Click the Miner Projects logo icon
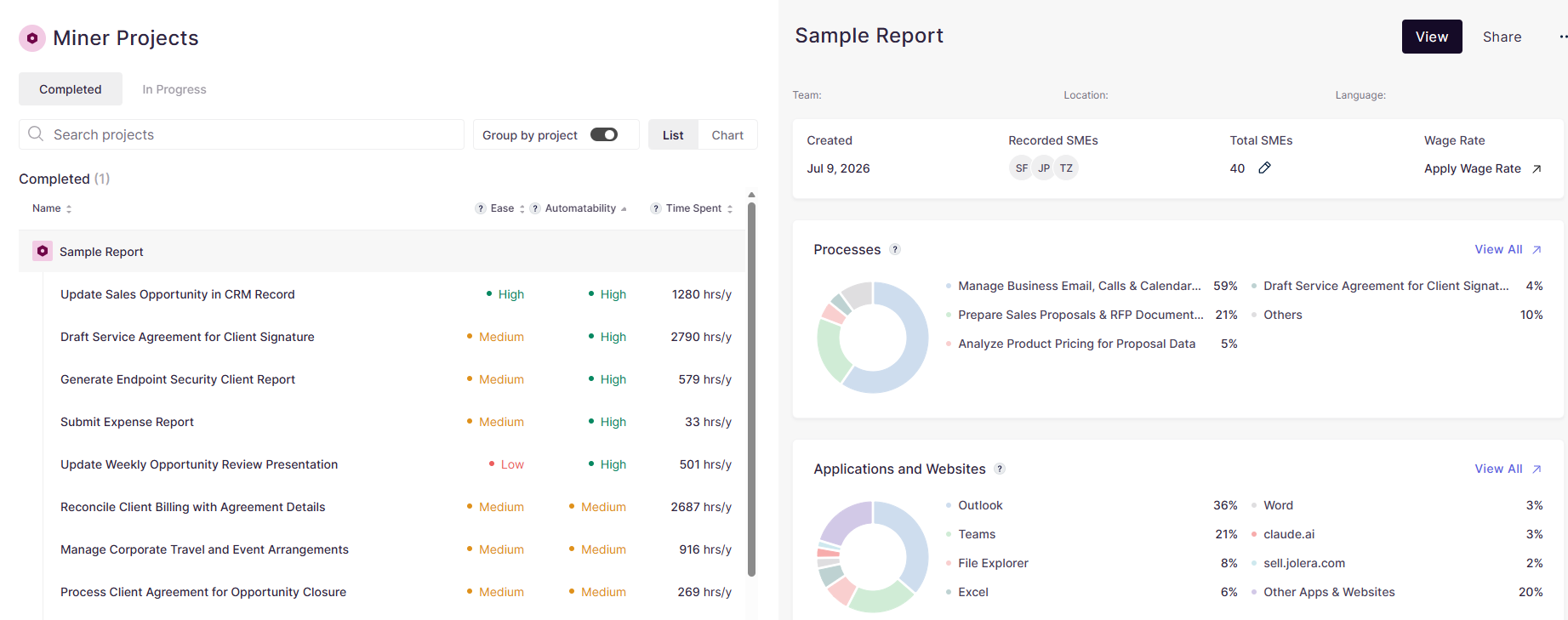Screen dimensions: 1568x620 click(x=32, y=38)
